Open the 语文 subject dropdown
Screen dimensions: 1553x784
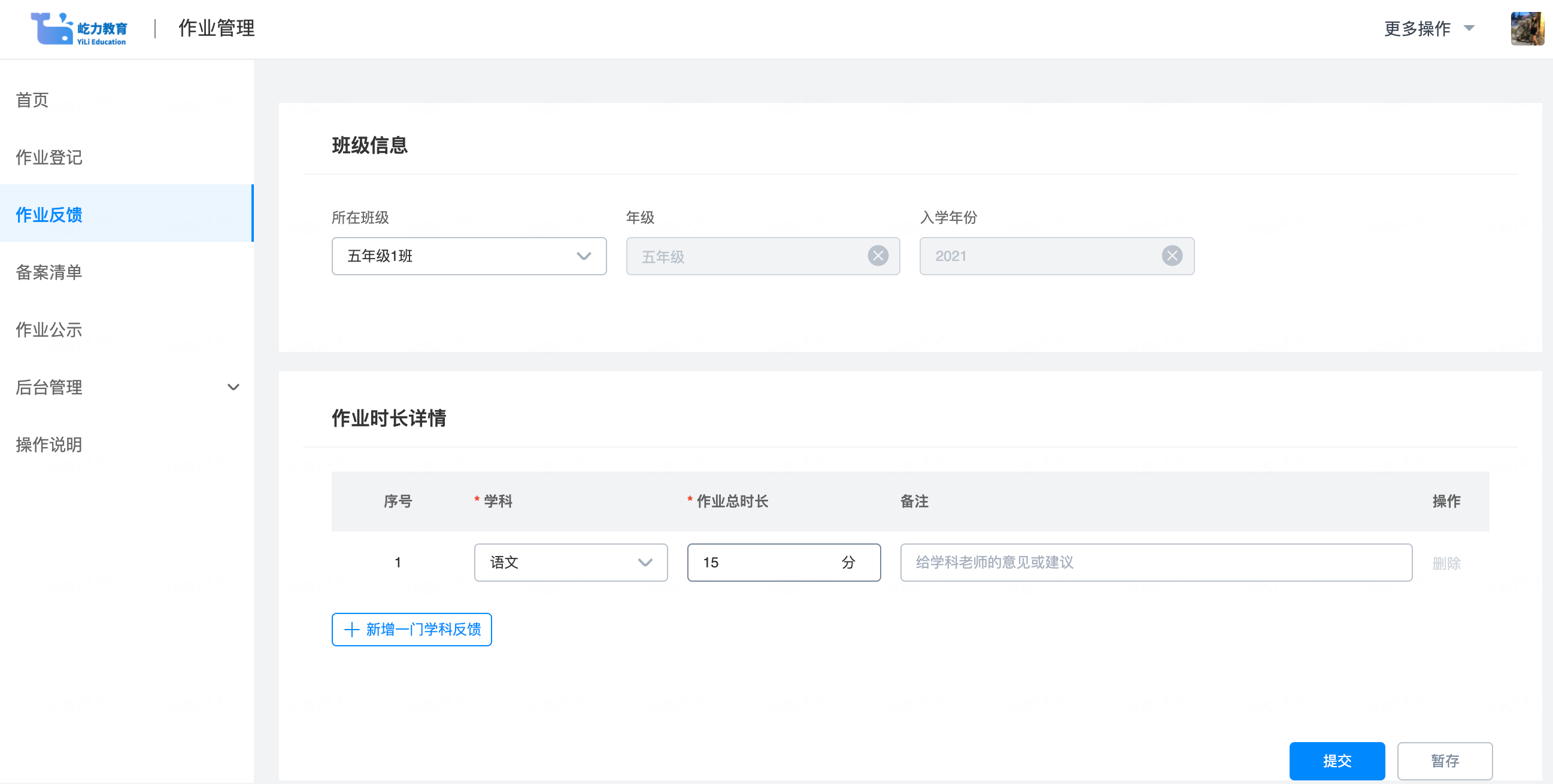coord(571,562)
